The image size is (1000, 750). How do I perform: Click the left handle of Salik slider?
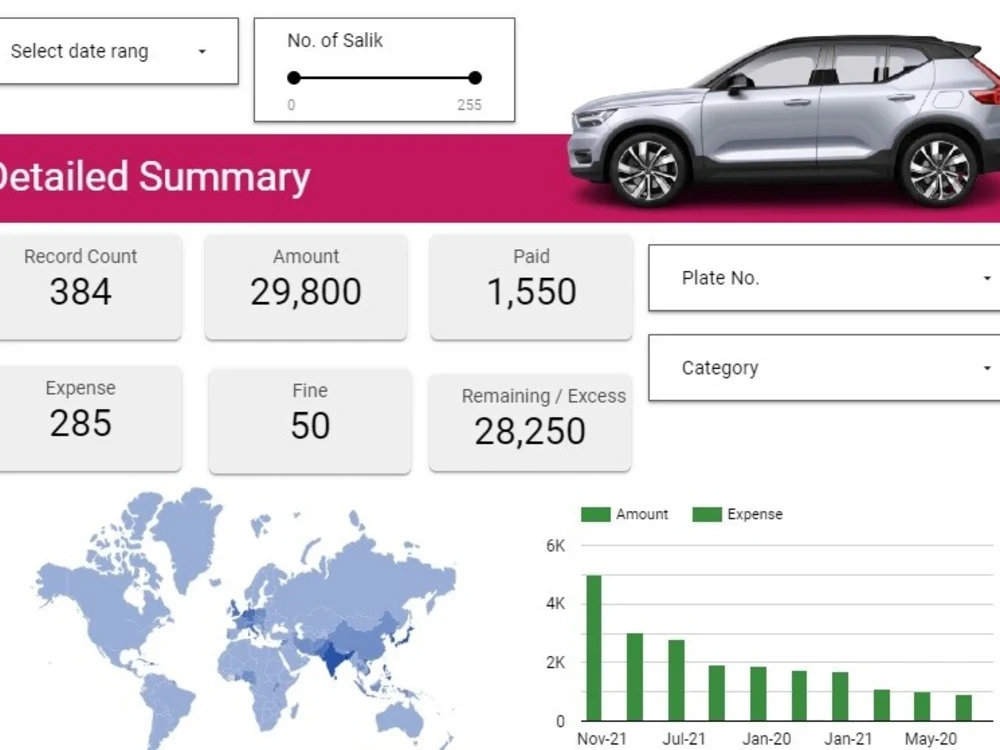pyautogui.click(x=293, y=78)
